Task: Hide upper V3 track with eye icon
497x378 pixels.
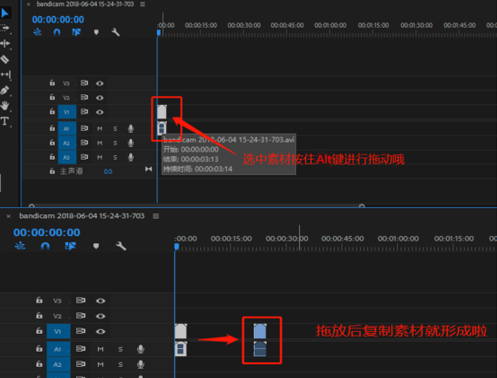Action: click(100, 83)
